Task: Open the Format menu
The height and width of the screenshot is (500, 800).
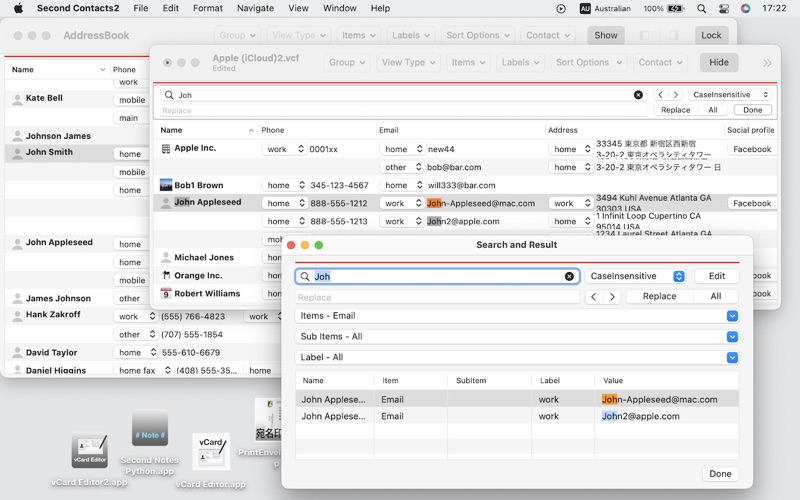Action: point(208,8)
